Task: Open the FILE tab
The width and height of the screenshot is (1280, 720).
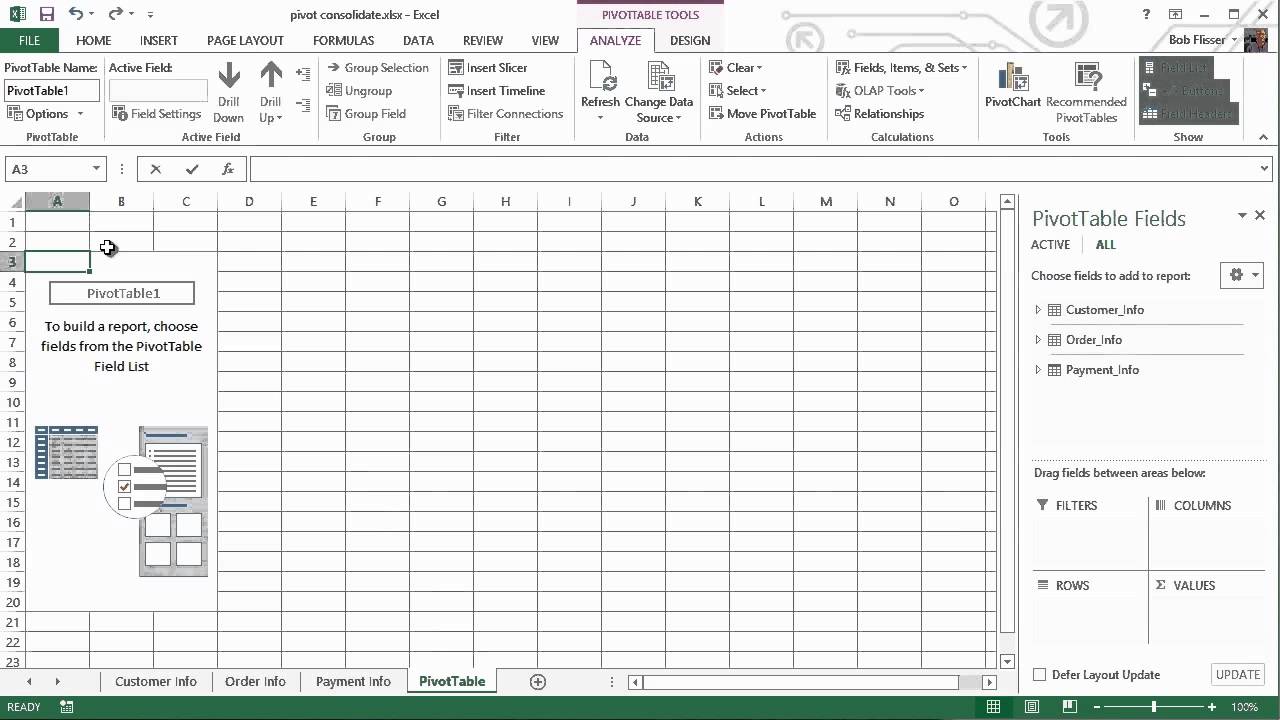Action: (29, 41)
